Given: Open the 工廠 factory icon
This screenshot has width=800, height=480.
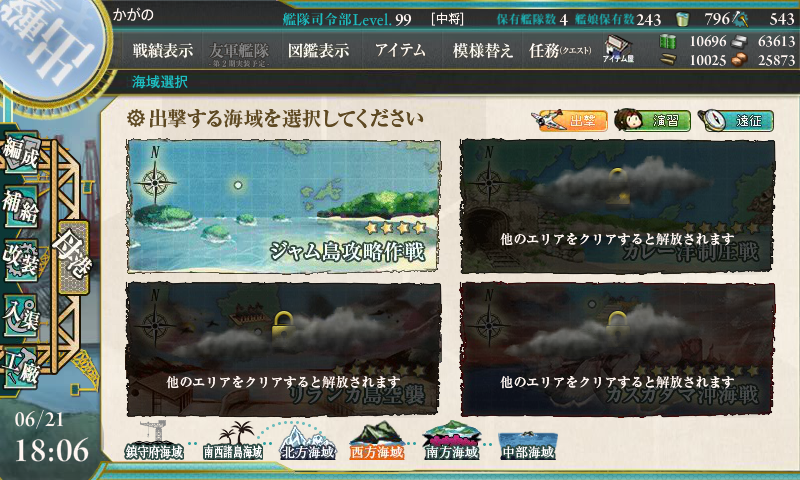Looking at the screenshot, I should [x=21, y=368].
